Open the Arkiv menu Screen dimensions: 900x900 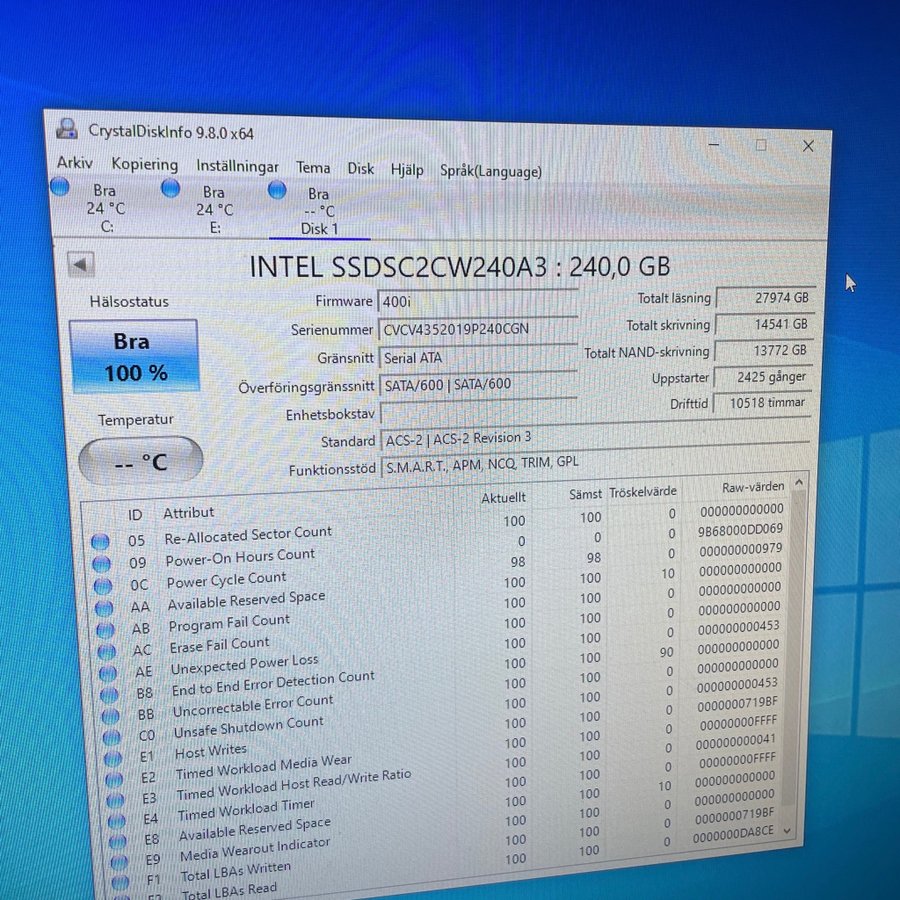75,163
